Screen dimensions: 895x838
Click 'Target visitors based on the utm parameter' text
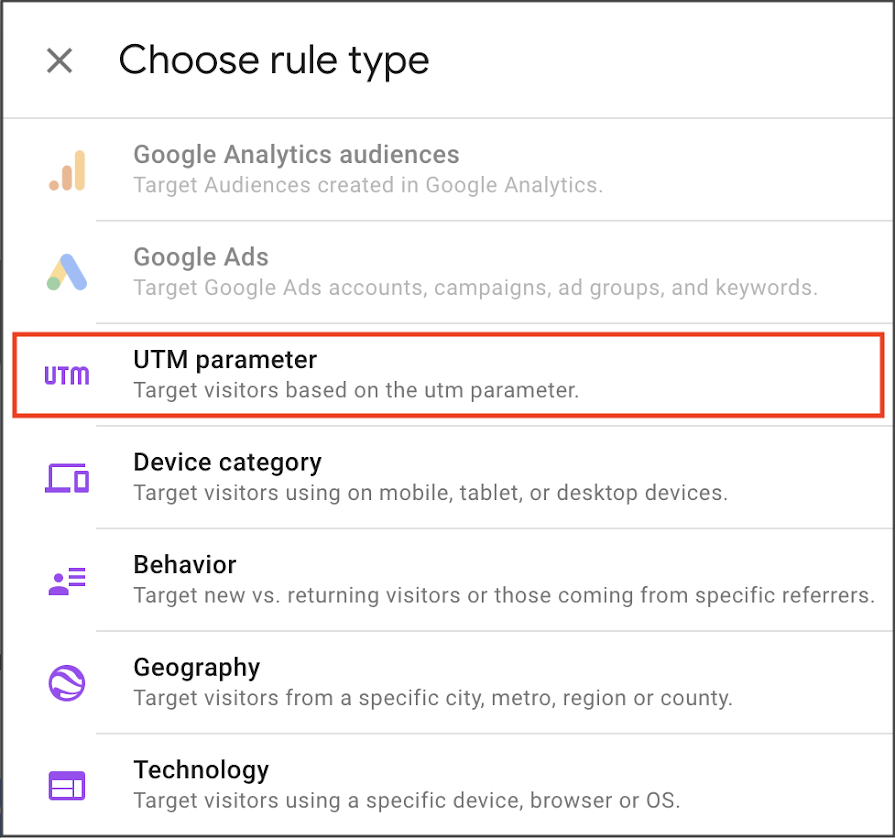point(356,390)
